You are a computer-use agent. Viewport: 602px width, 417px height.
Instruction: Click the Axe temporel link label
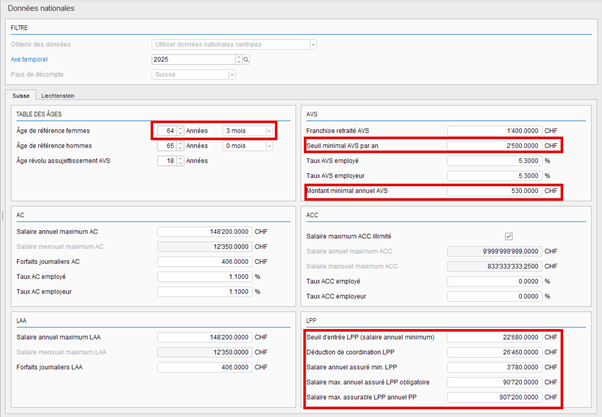(29, 60)
